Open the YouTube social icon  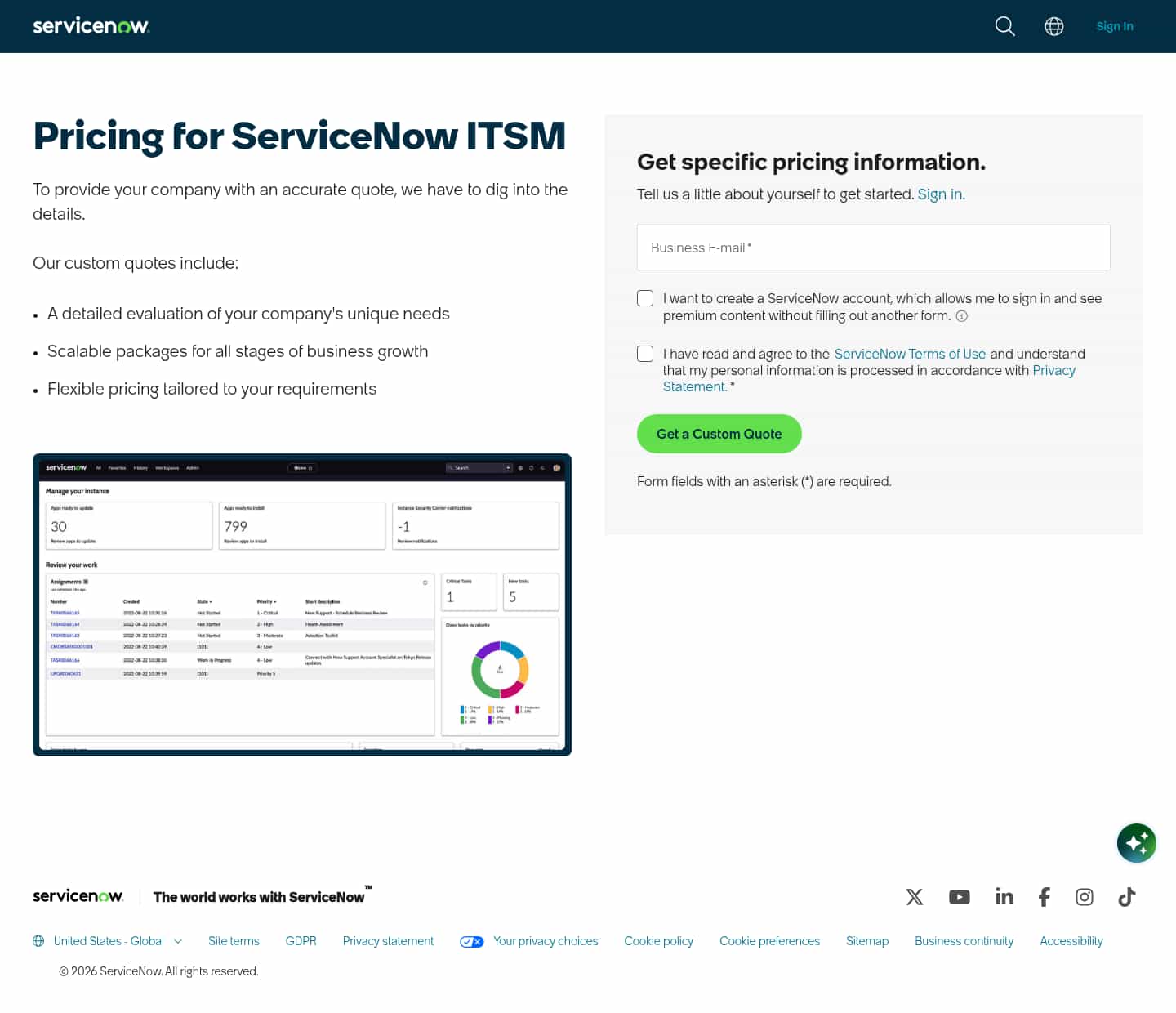click(960, 897)
